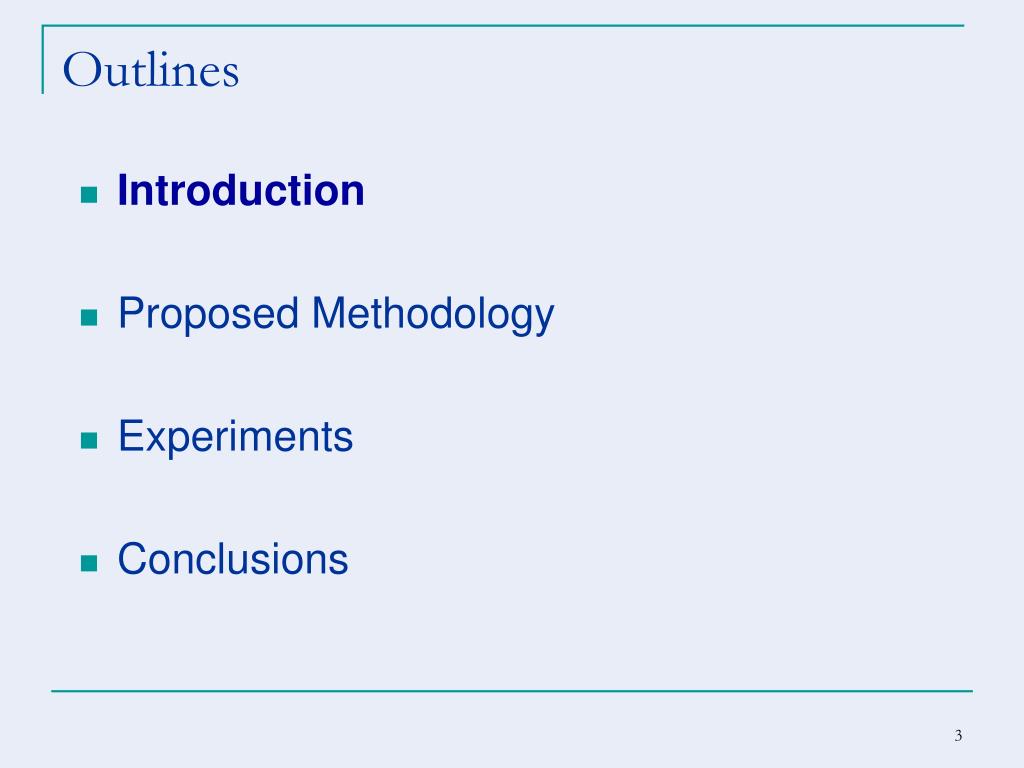Image resolution: width=1024 pixels, height=768 pixels.
Task: Select the square bullet before Experiments
Action: [x=88, y=441]
